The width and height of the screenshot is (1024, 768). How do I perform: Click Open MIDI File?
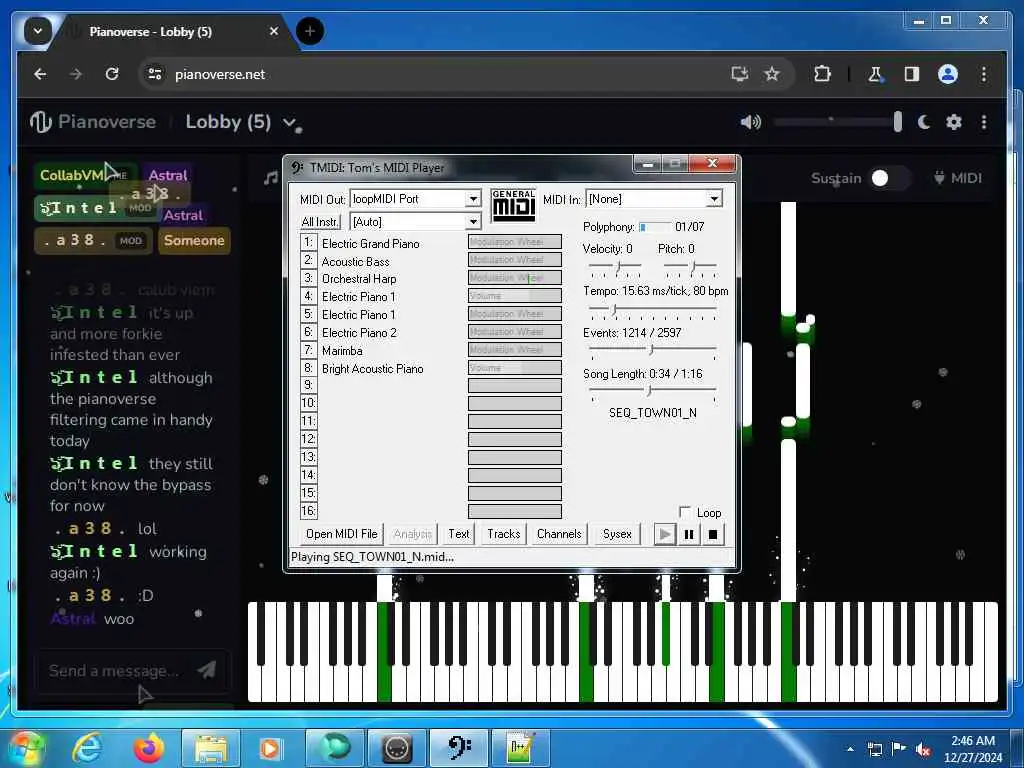pos(342,534)
